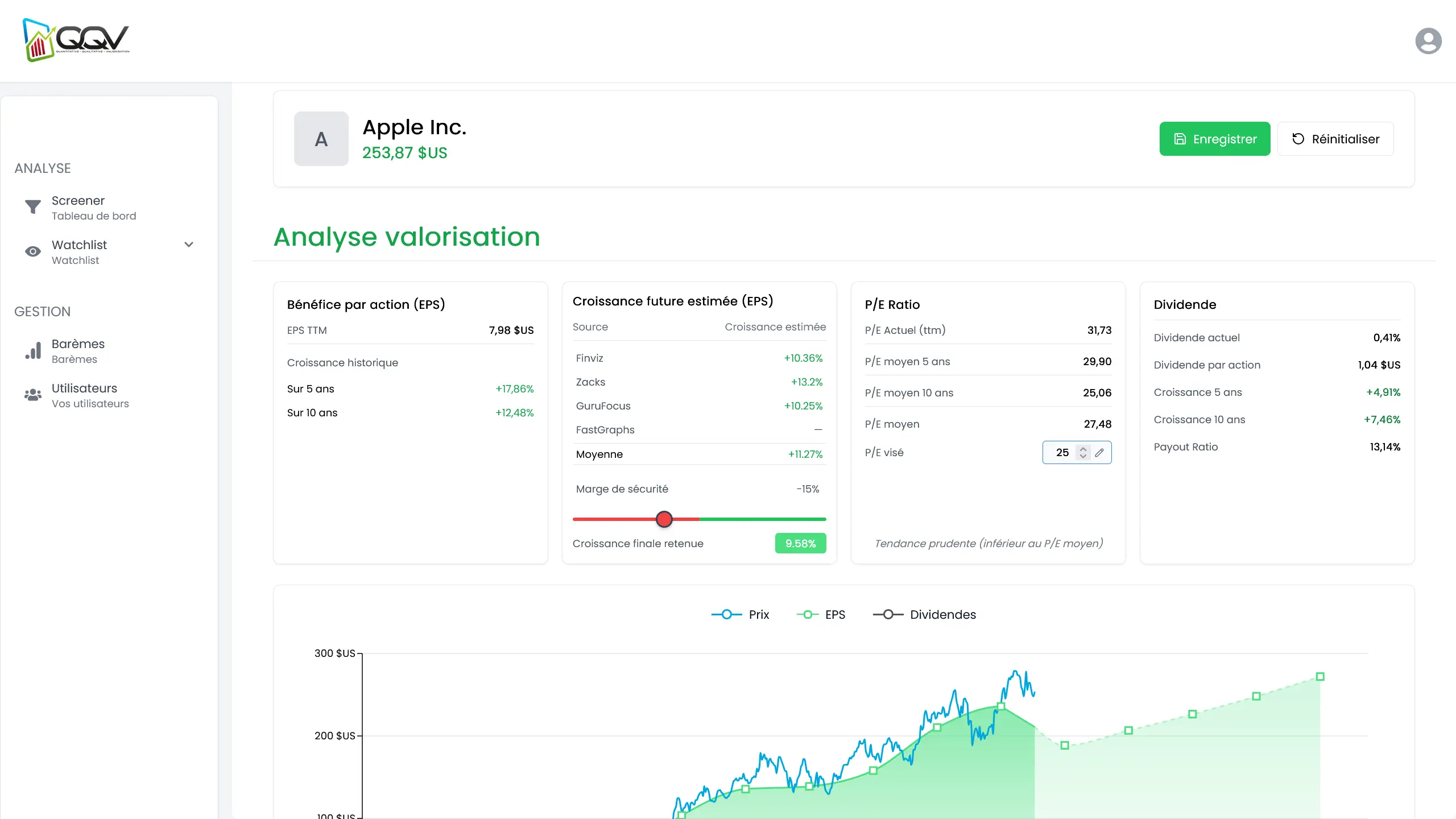
Task: Click the Watchlist eye icon
Action: tap(33, 251)
